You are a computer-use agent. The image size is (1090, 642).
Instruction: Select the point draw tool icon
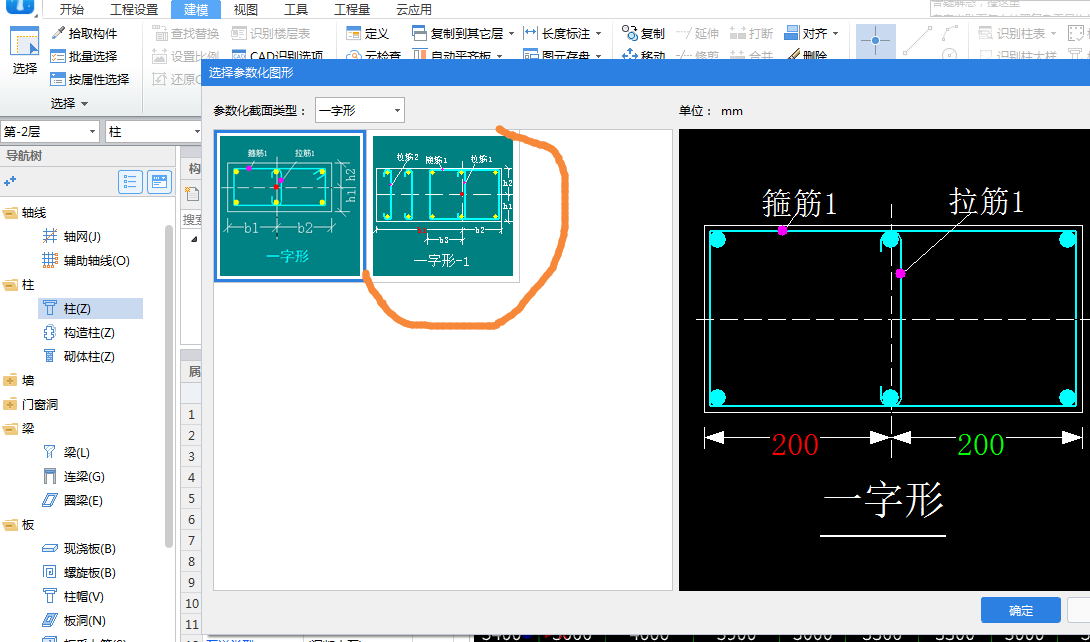pyautogui.click(x=875, y=40)
